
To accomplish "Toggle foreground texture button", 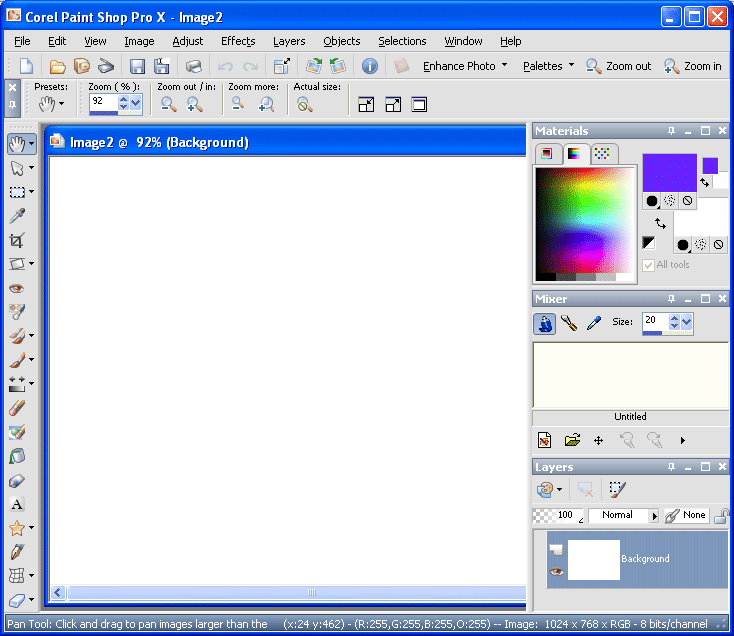I will (x=670, y=201).
